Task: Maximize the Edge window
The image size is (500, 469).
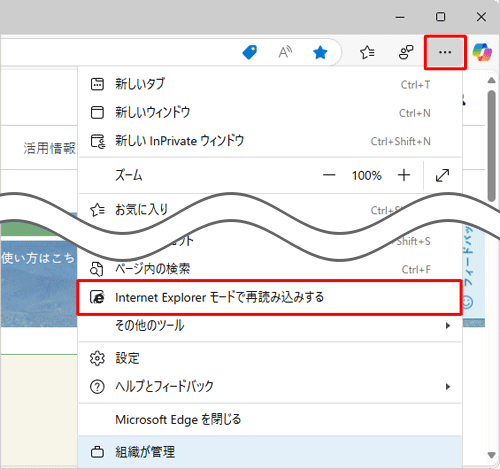Action: (x=441, y=17)
